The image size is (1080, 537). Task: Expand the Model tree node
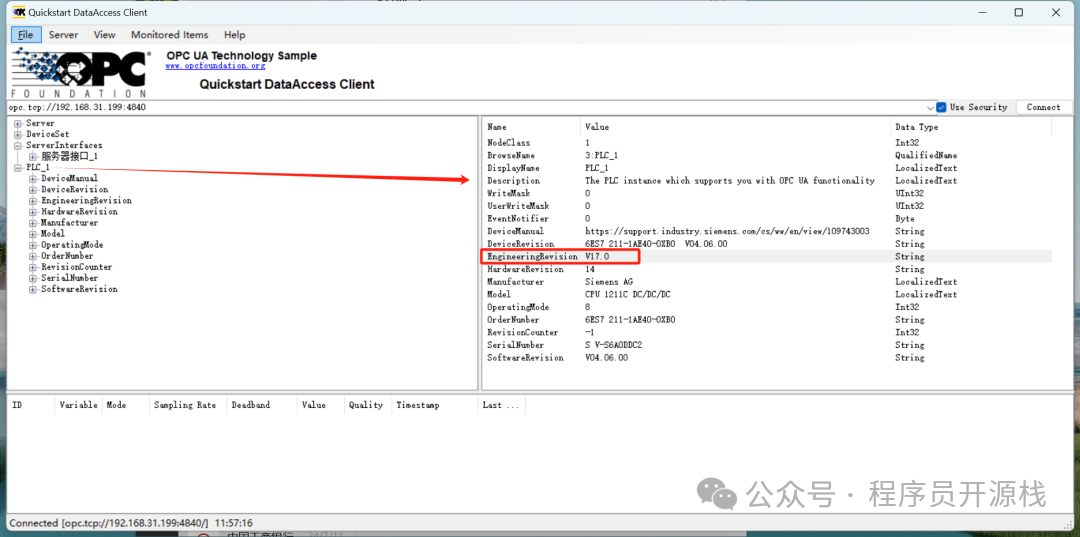click(32, 233)
